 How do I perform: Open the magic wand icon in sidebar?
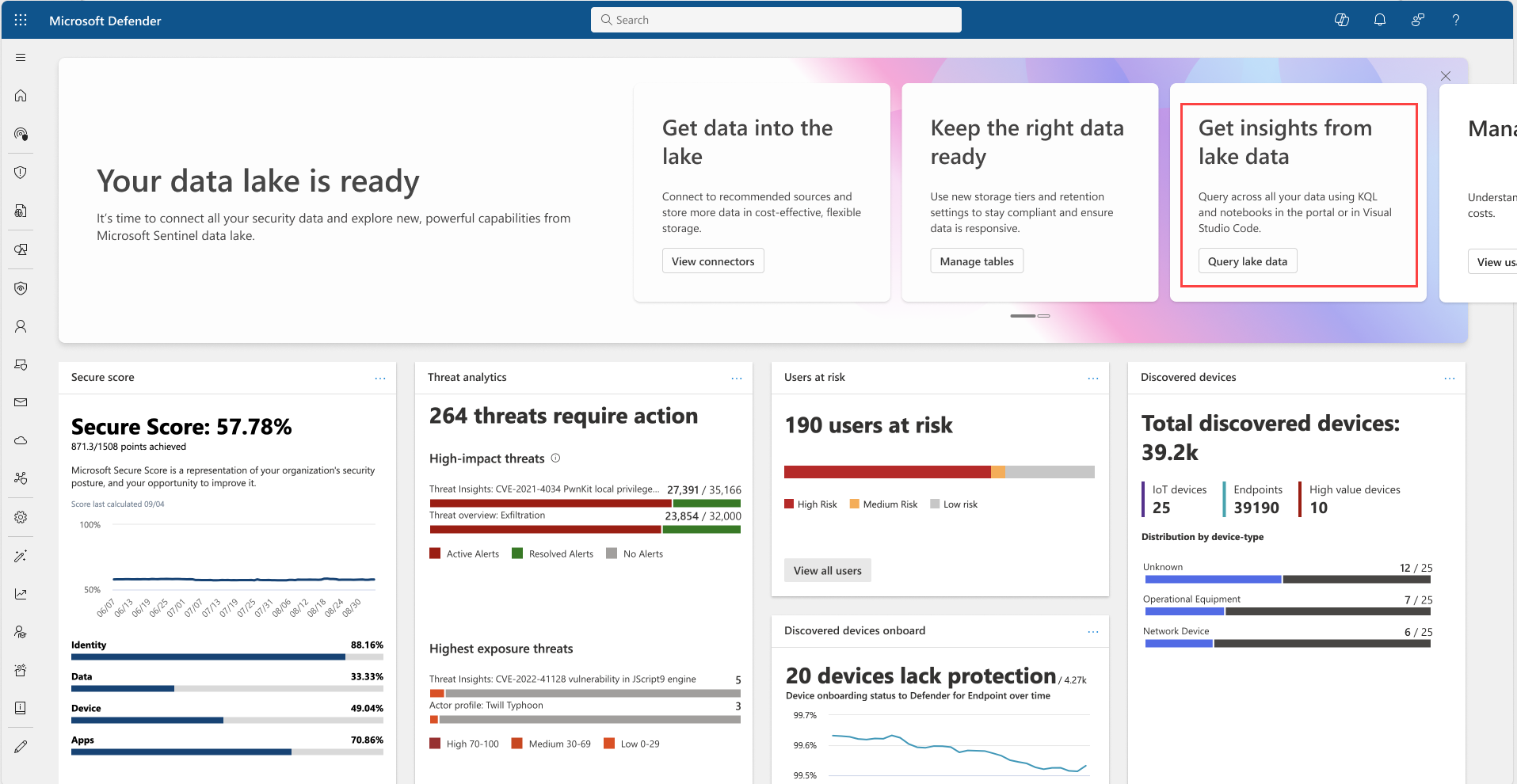tap(21, 556)
